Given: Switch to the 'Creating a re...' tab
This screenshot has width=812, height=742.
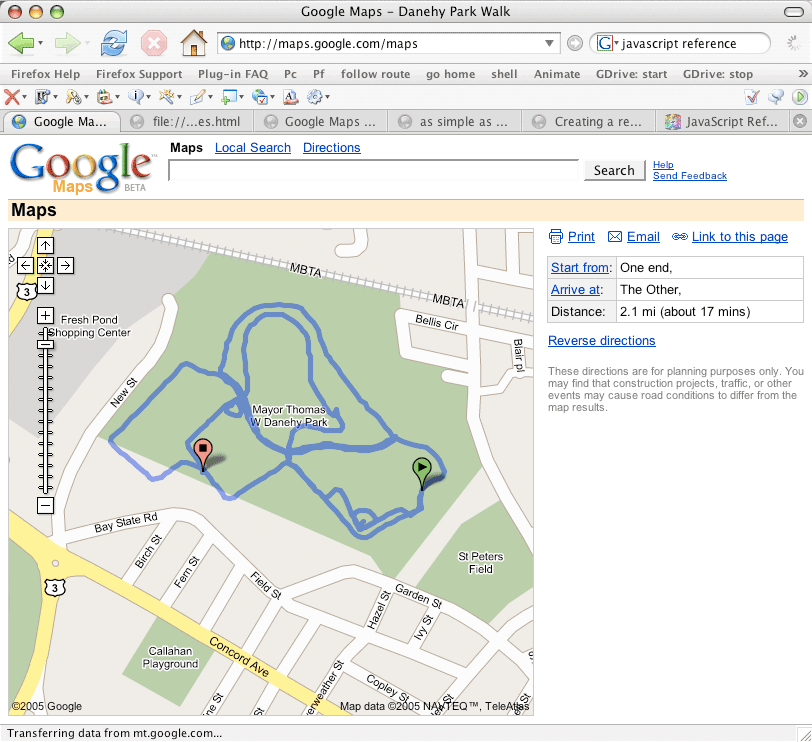Looking at the screenshot, I should click(x=590, y=122).
